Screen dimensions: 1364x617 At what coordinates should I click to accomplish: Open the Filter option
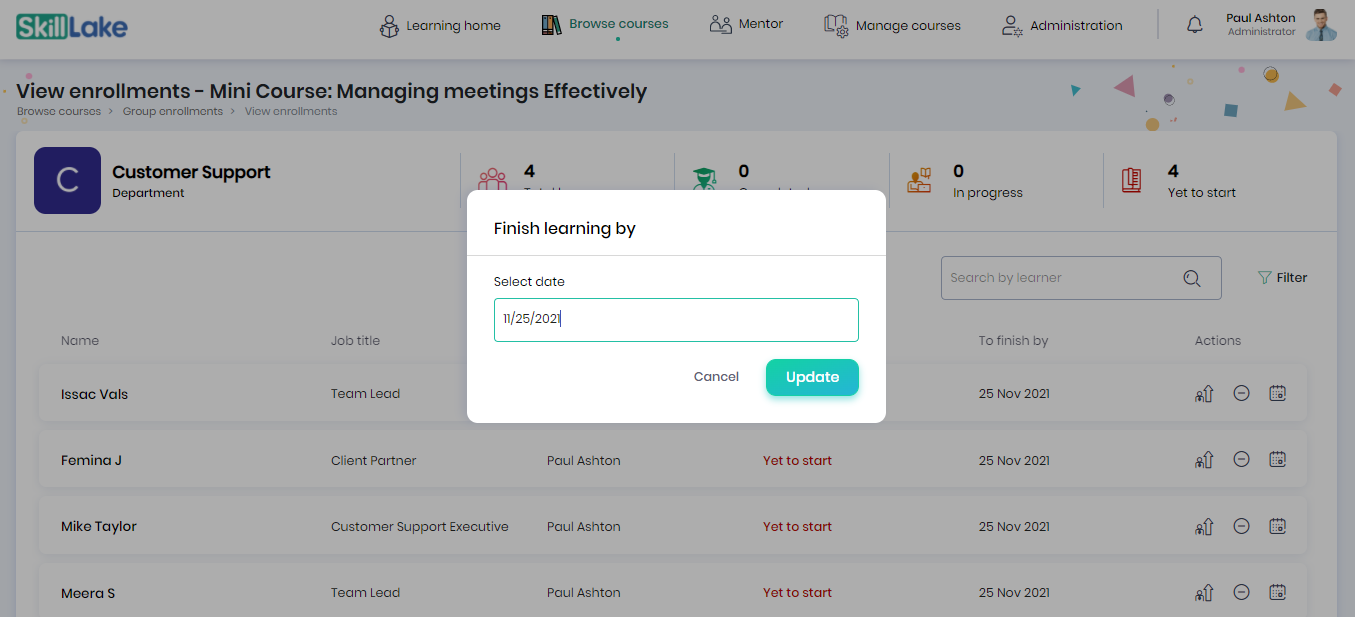pyautogui.click(x=1282, y=278)
